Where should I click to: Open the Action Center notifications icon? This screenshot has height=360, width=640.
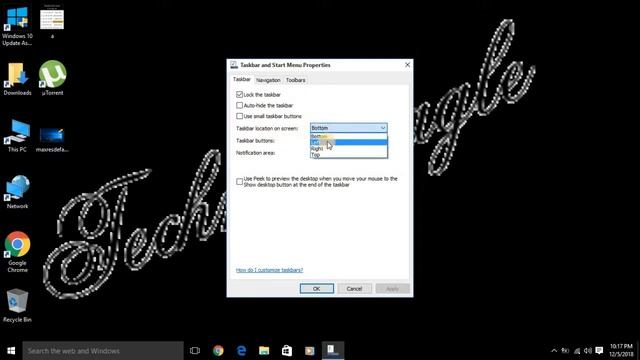[x=599, y=351]
